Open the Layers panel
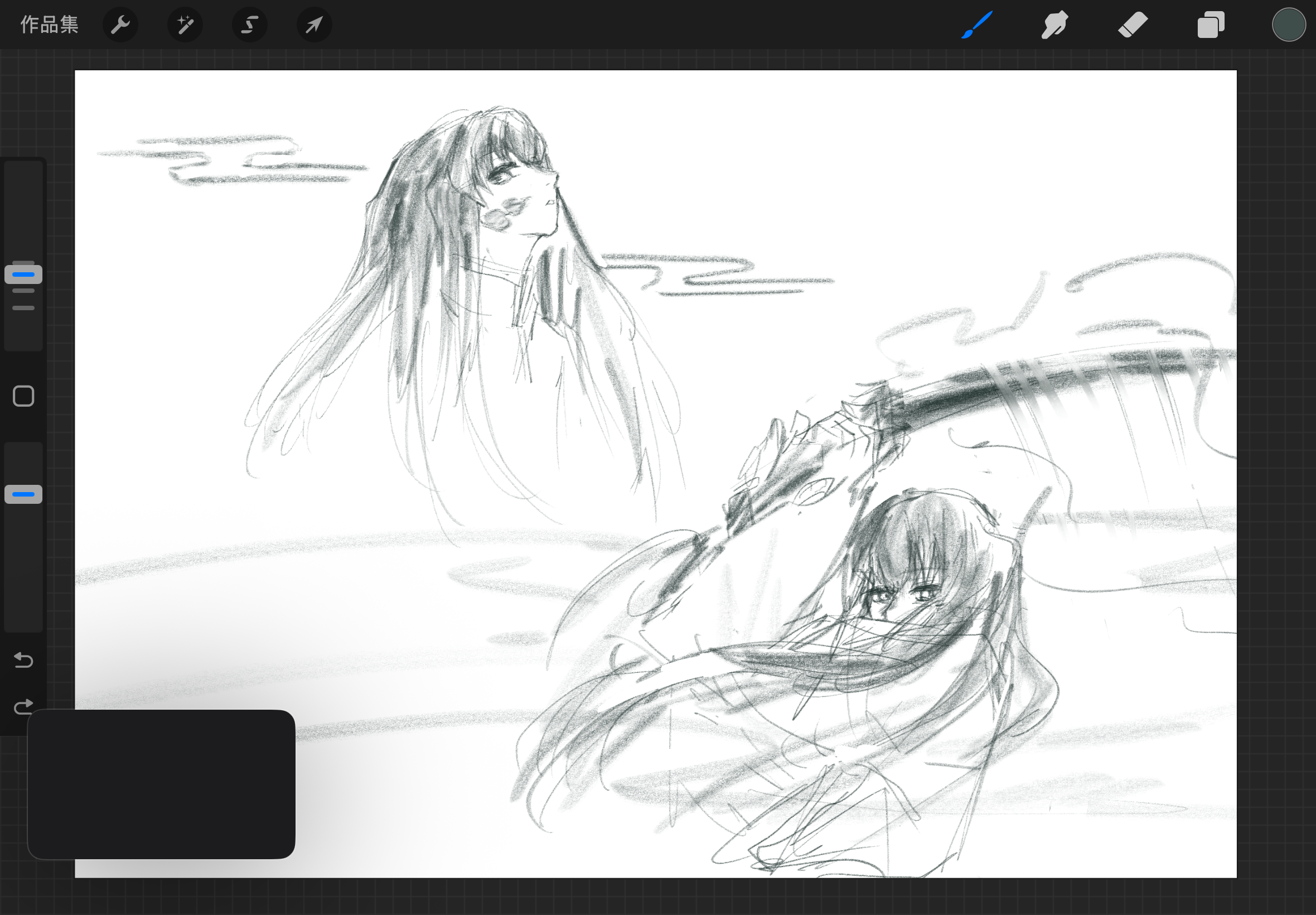This screenshot has height=915, width=1316. click(1211, 25)
